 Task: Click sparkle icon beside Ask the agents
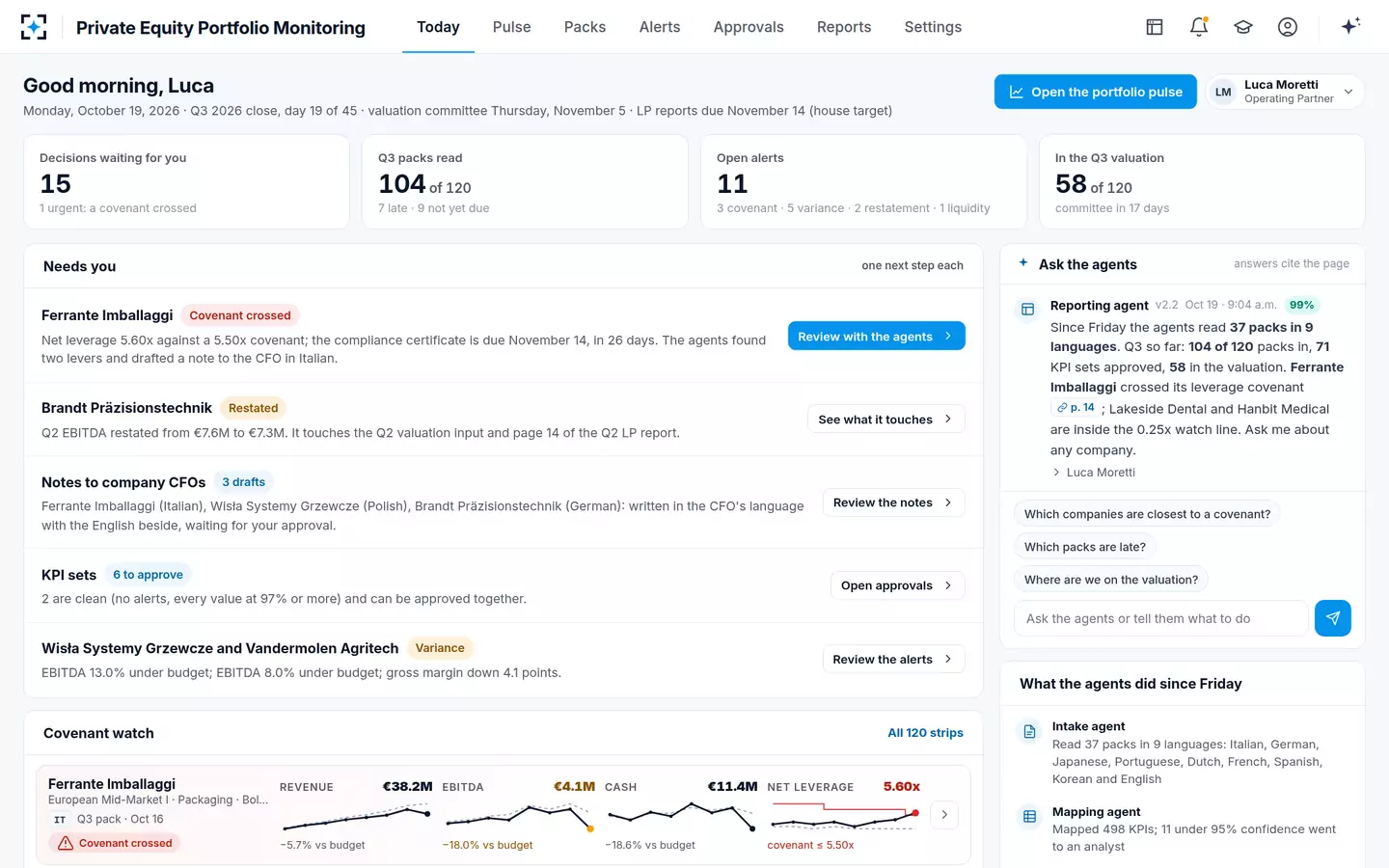[1023, 262]
